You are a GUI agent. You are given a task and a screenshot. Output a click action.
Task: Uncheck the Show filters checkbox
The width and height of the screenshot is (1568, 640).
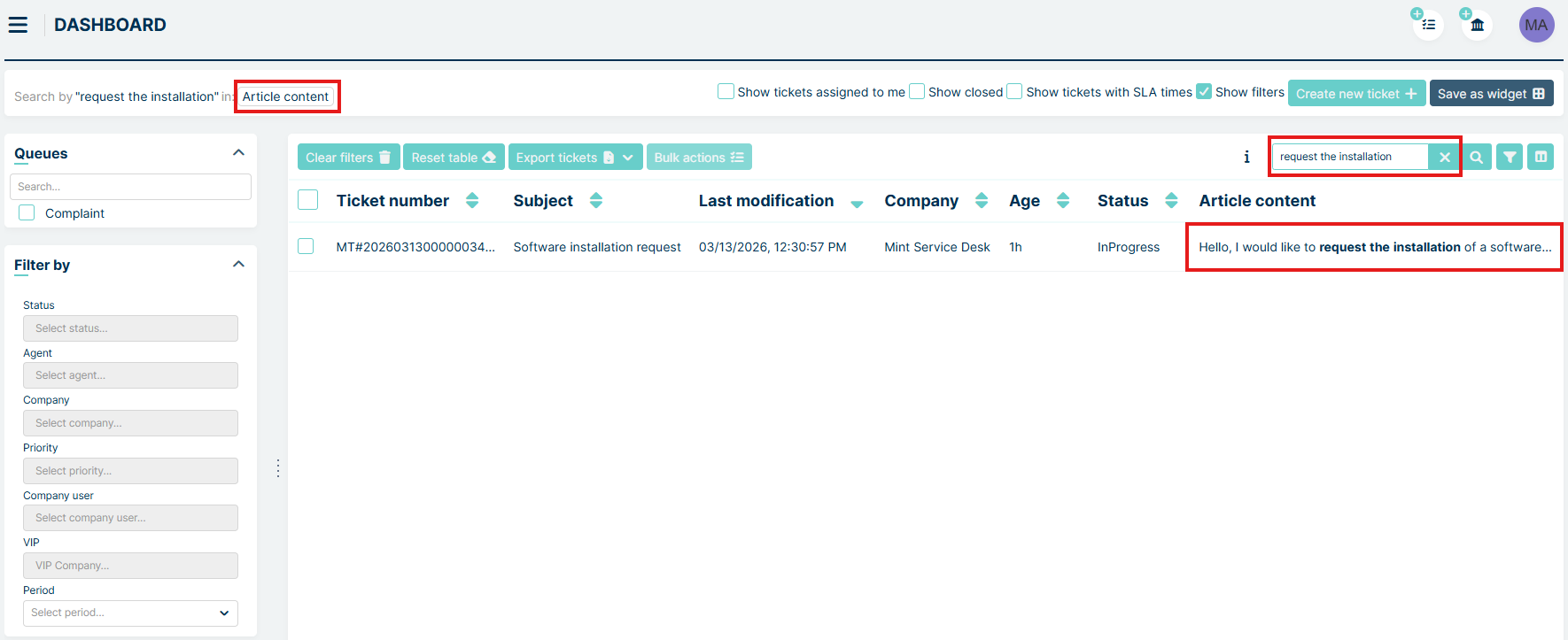click(1204, 92)
